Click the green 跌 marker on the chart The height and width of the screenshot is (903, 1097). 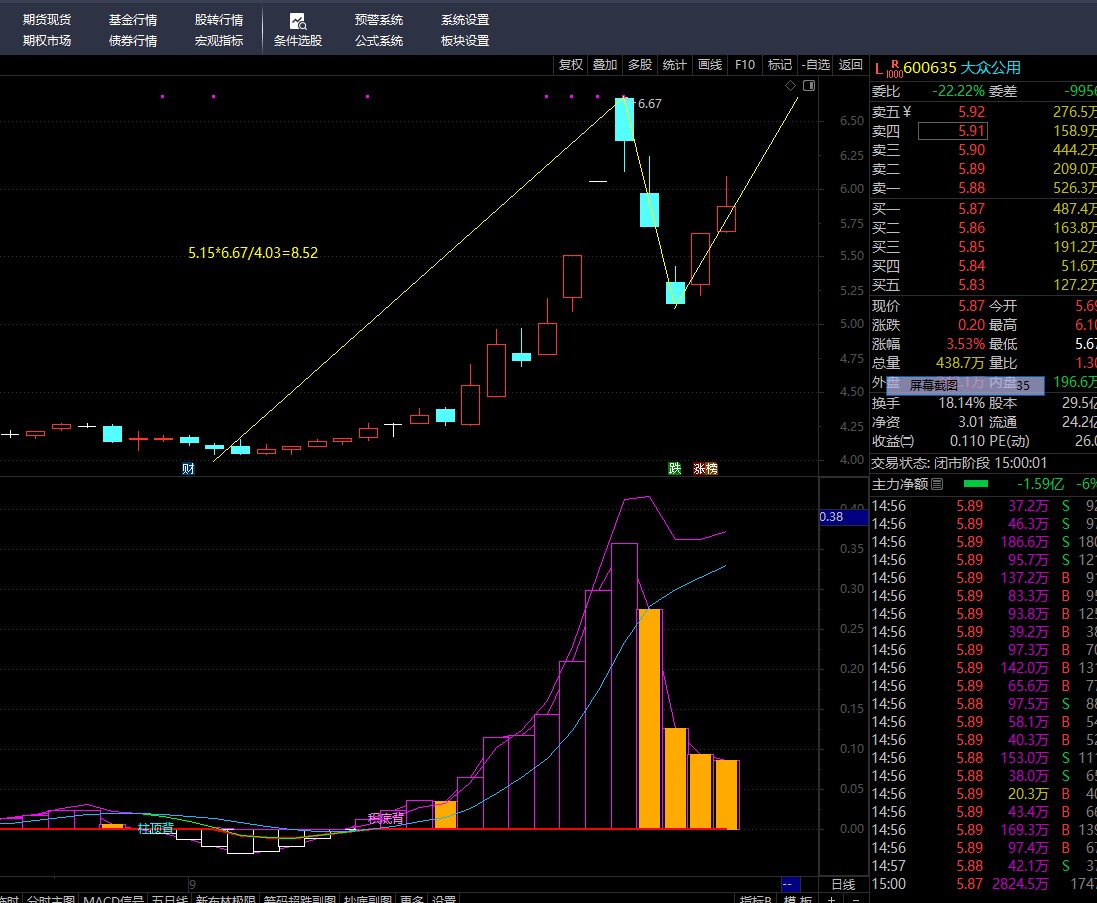click(x=674, y=469)
